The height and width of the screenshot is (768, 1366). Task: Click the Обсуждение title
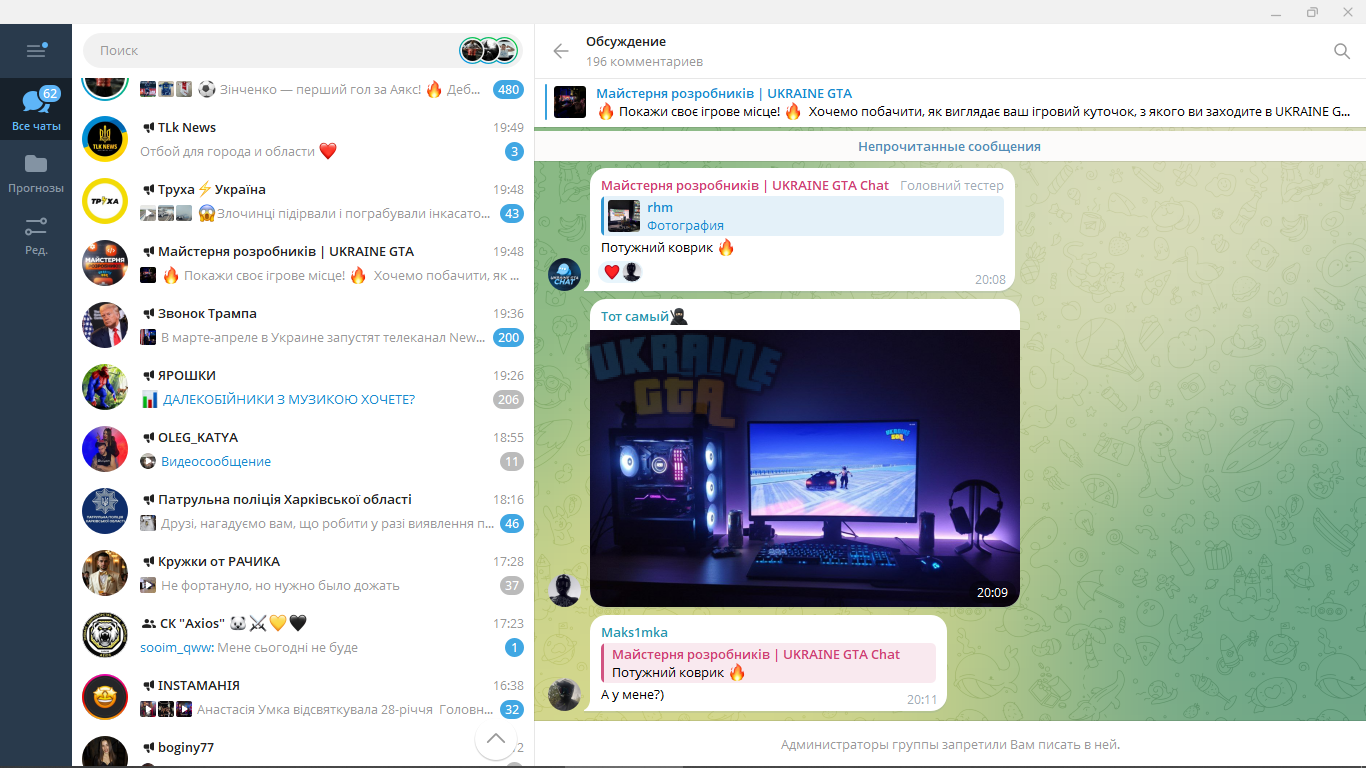pyautogui.click(x=626, y=41)
